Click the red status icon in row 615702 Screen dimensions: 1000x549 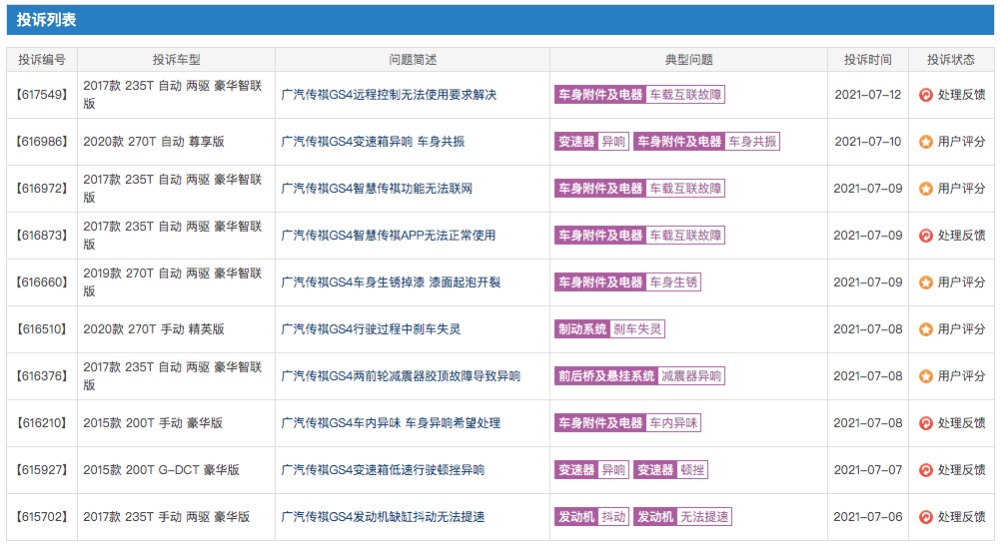pos(926,517)
